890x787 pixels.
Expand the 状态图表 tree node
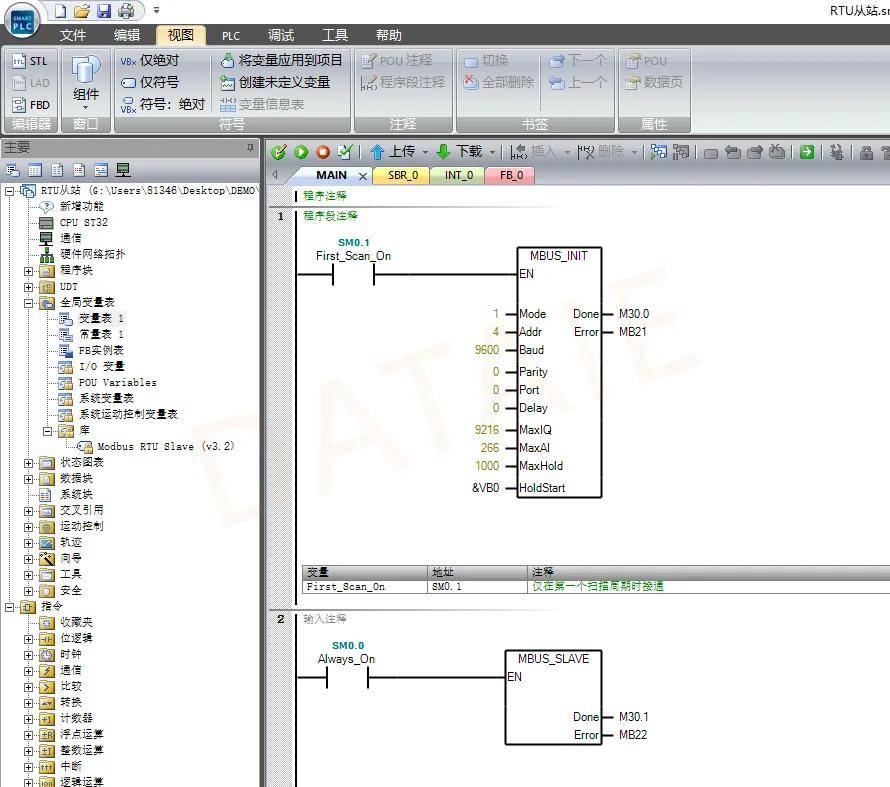28,463
